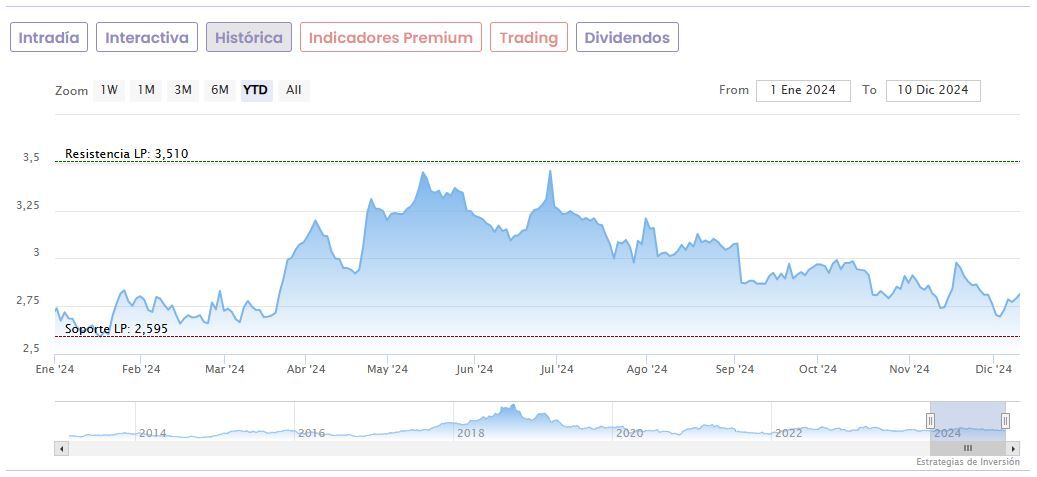The width and height of the screenshot is (1037, 477).
Task: Select the Histórica tab
Action: [249, 38]
